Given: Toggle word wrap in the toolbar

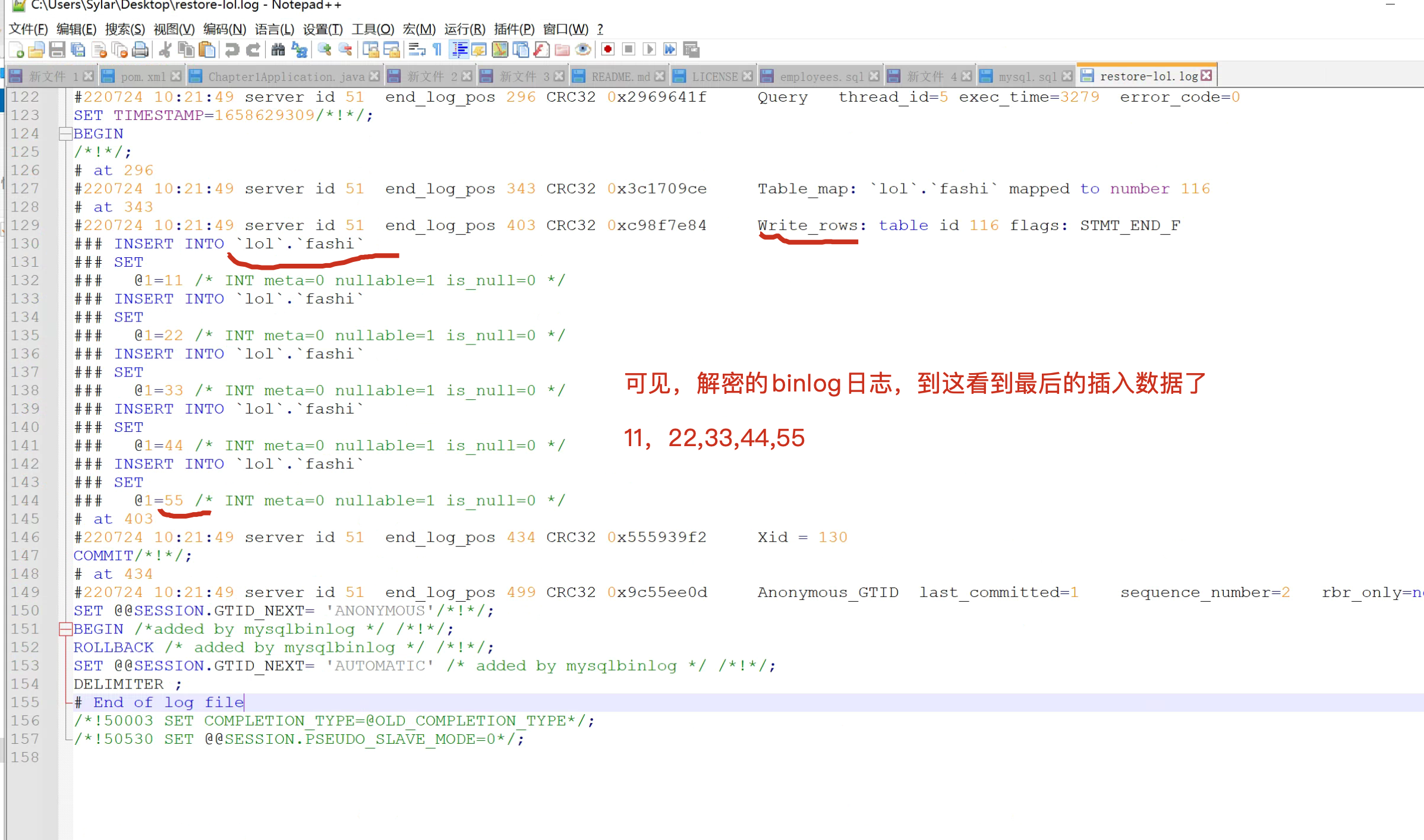Looking at the screenshot, I should click(x=416, y=50).
